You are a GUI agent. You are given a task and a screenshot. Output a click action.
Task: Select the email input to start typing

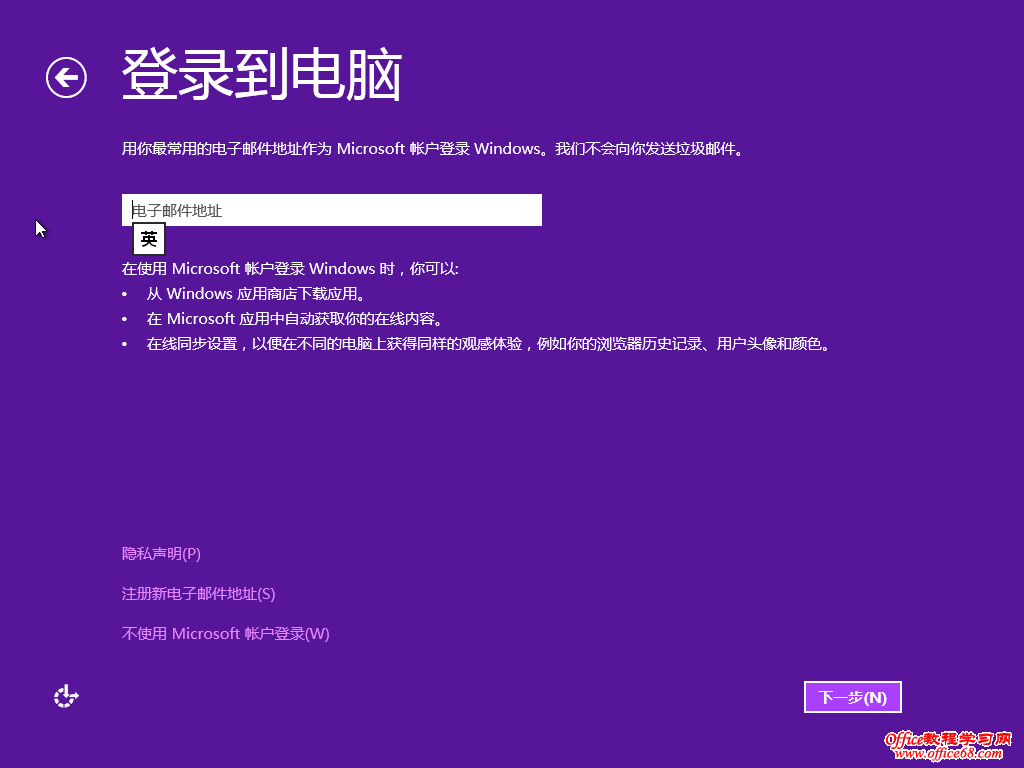pyautogui.click(x=330, y=210)
